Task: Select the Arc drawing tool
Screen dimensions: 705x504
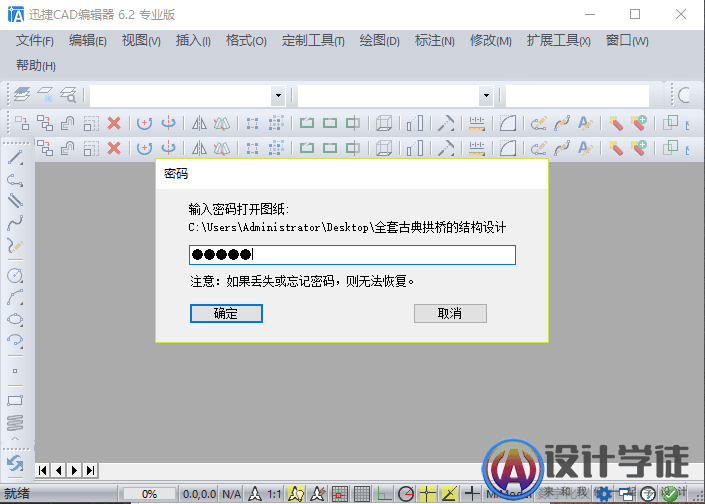Action: coord(15,297)
